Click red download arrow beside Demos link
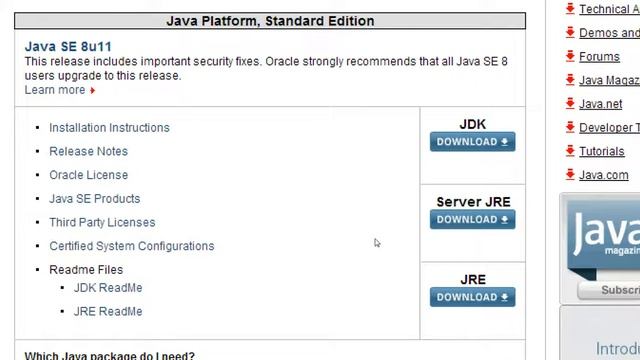640x360 pixels. (570, 32)
